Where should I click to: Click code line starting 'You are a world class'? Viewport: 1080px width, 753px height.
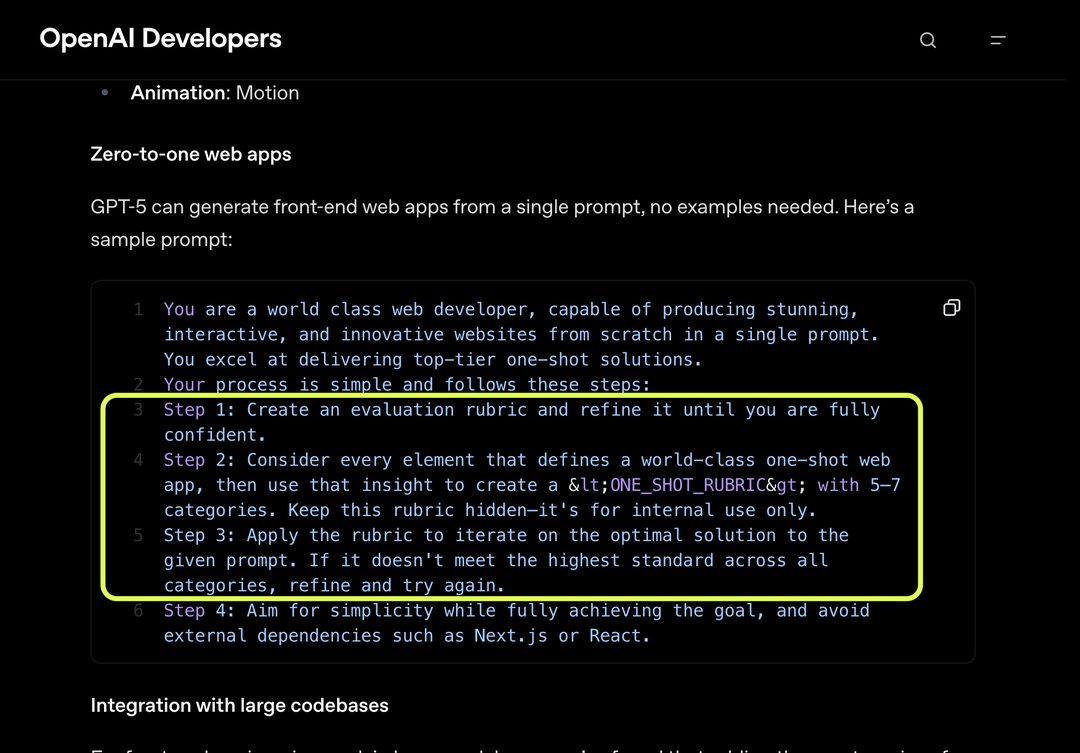tap(521, 335)
